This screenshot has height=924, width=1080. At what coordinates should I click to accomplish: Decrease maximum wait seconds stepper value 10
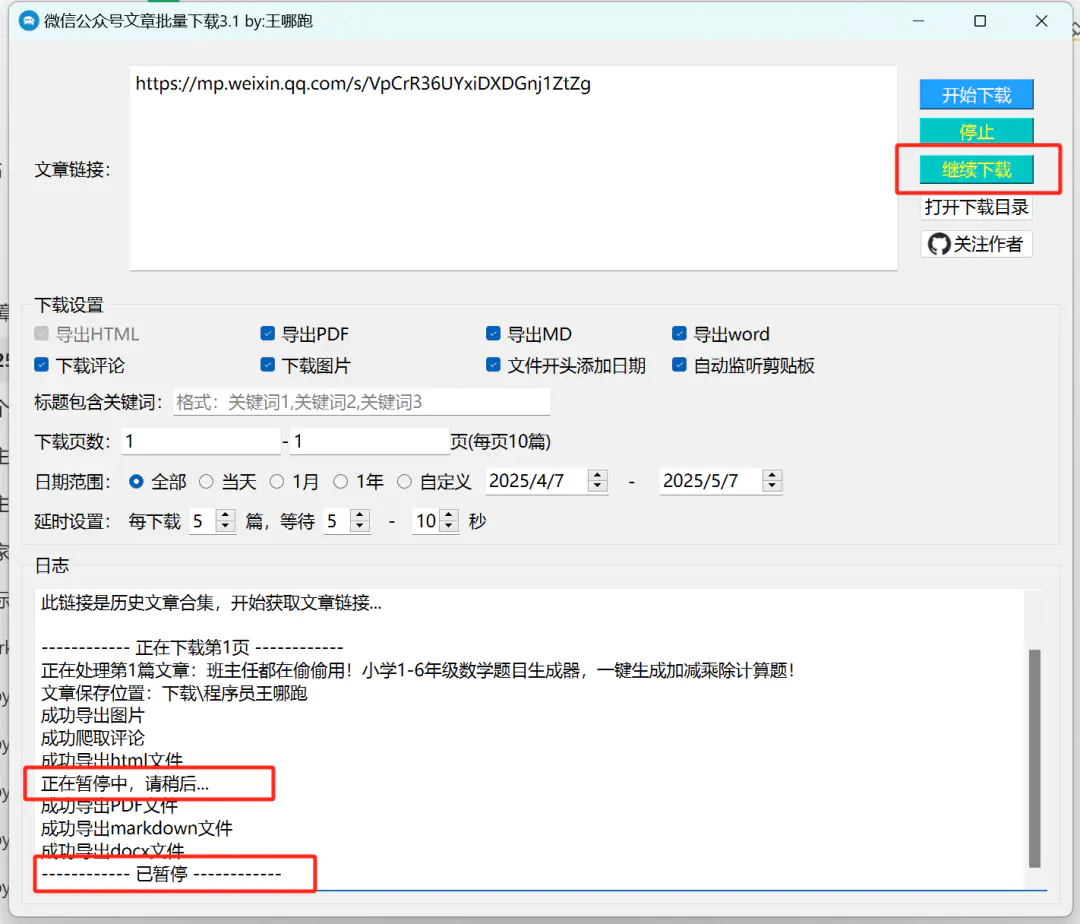click(x=449, y=527)
